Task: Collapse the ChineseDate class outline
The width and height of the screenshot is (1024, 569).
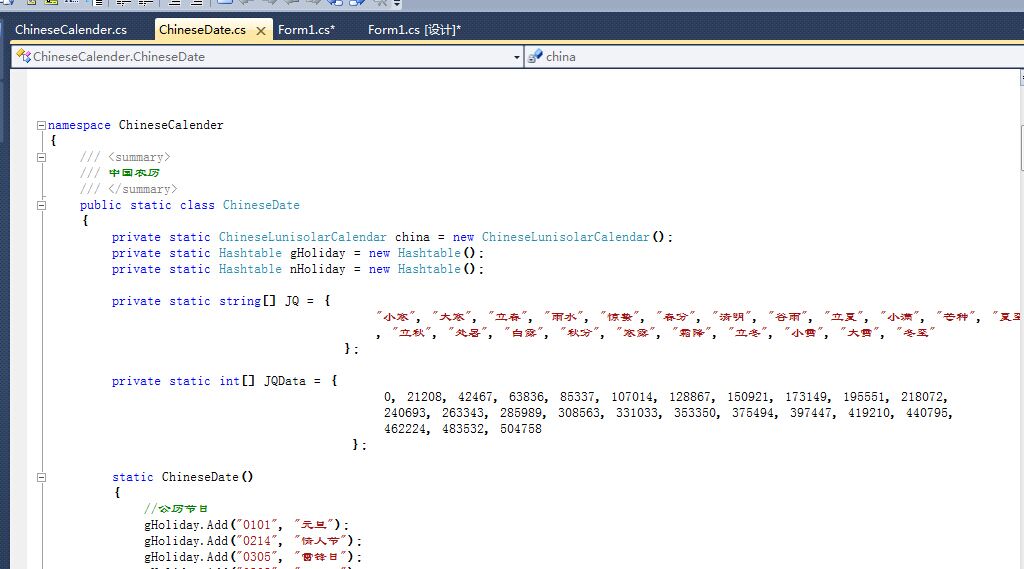Action: (x=41, y=205)
